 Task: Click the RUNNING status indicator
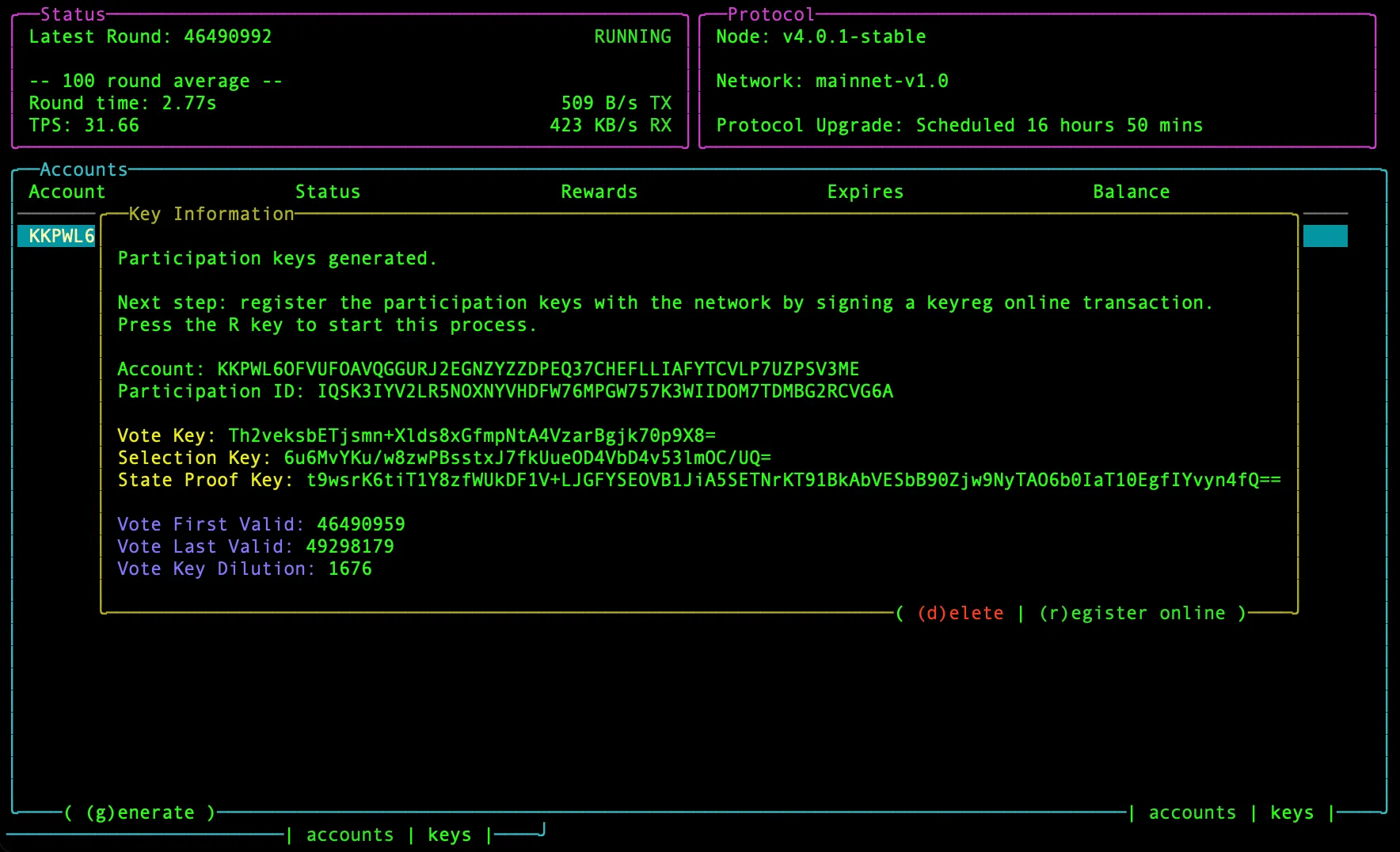click(632, 36)
